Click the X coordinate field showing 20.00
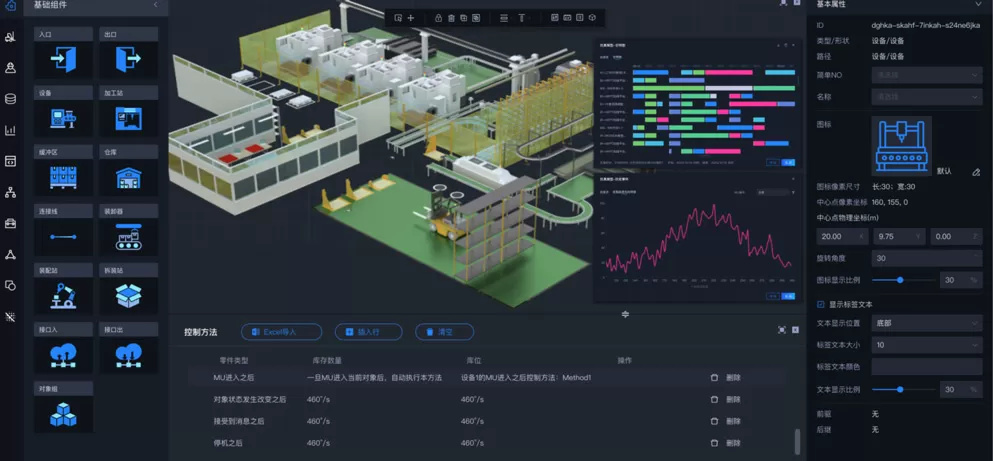The width and height of the screenshot is (993, 461). click(x=842, y=236)
